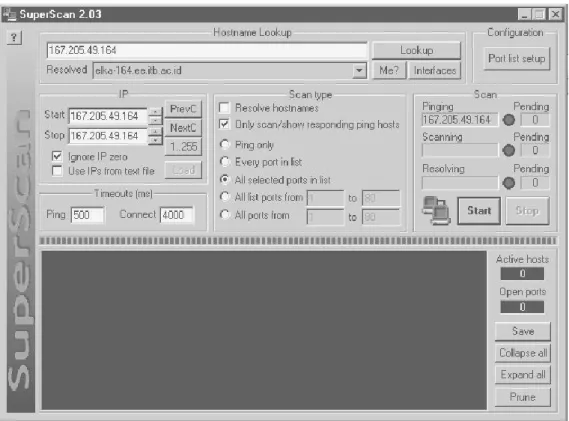Click the Me? button
Viewport: 569px width, 421px height.
click(x=389, y=70)
